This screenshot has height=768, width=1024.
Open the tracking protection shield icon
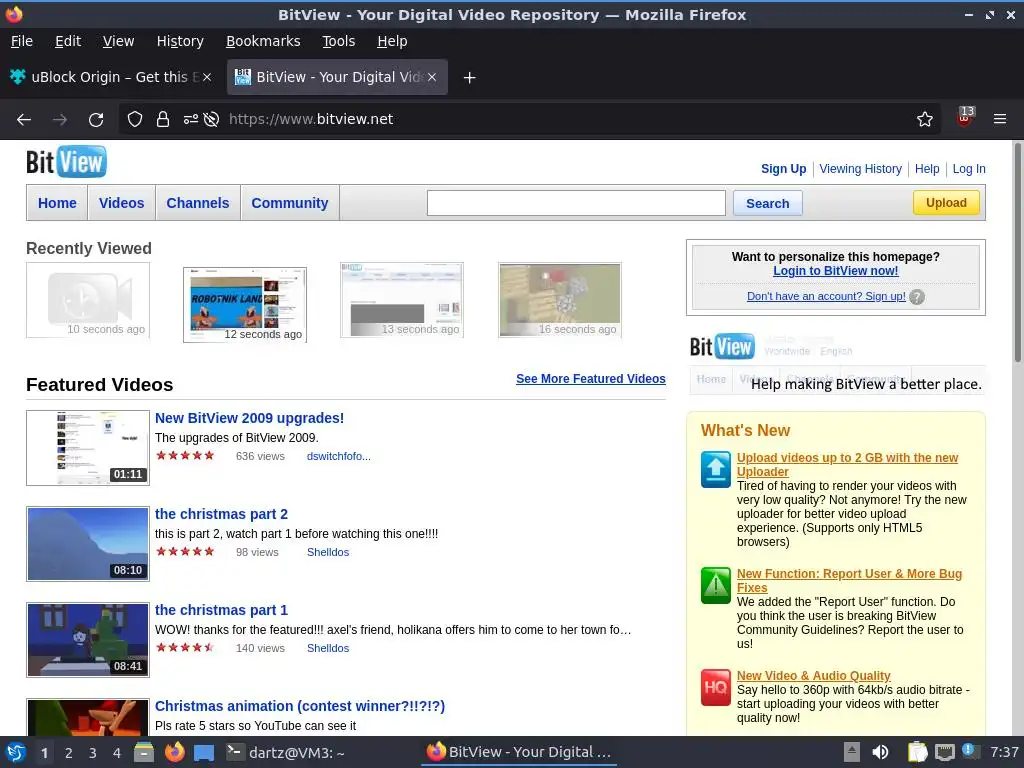tap(135, 120)
